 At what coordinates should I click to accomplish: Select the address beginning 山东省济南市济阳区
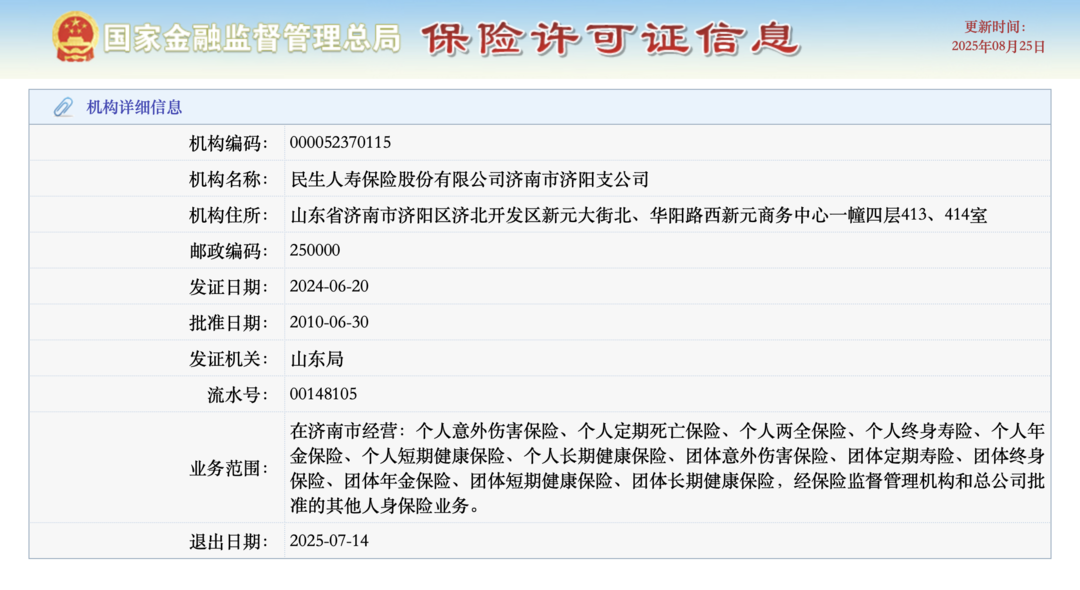(x=638, y=215)
